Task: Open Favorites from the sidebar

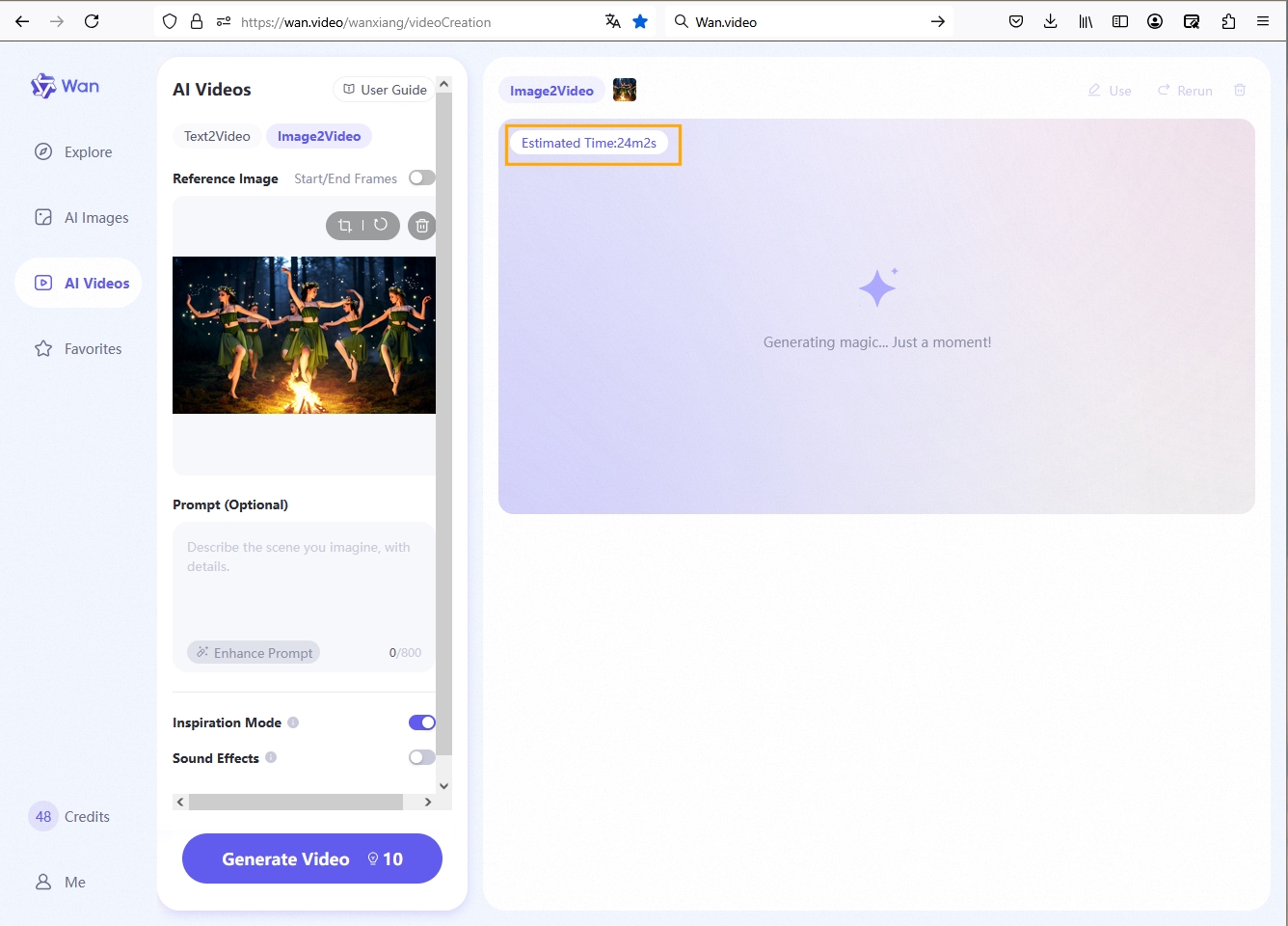Action: [78, 349]
